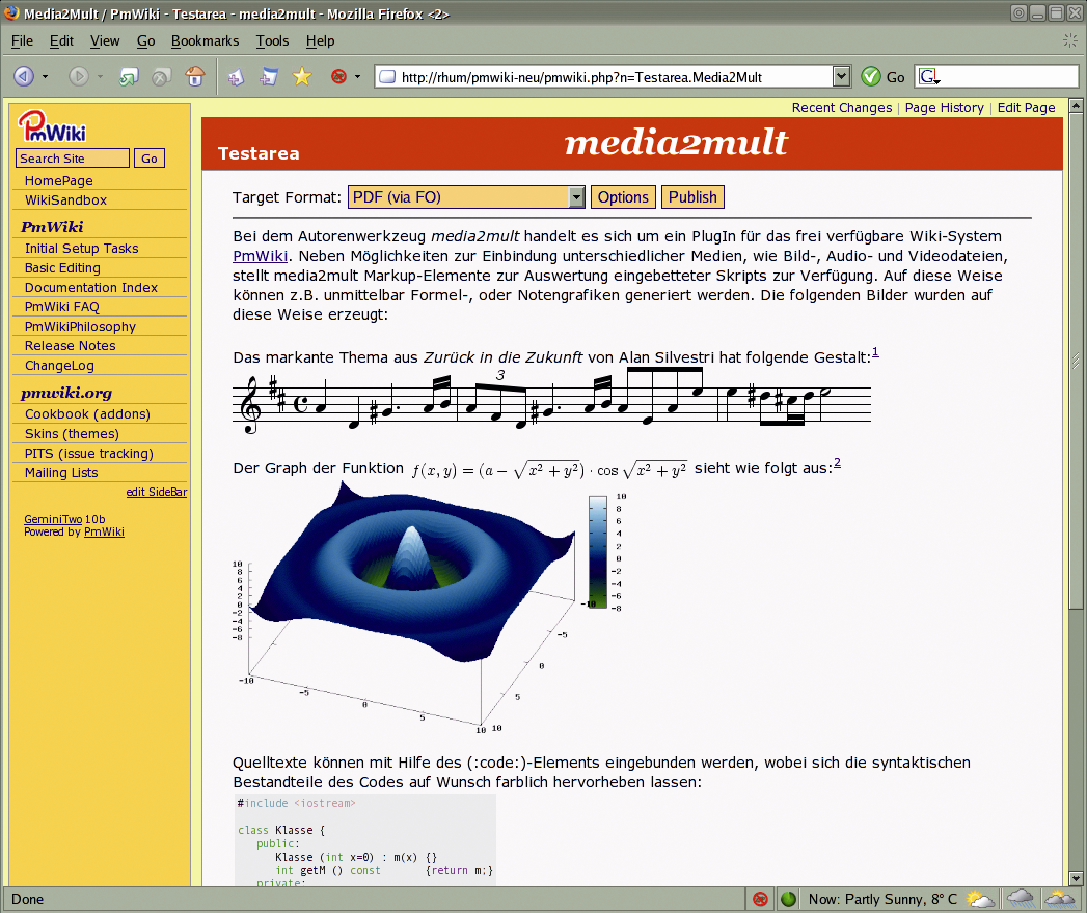Viewport: 1087px width, 913px height.
Task: Open the Go menu
Action: [146, 41]
